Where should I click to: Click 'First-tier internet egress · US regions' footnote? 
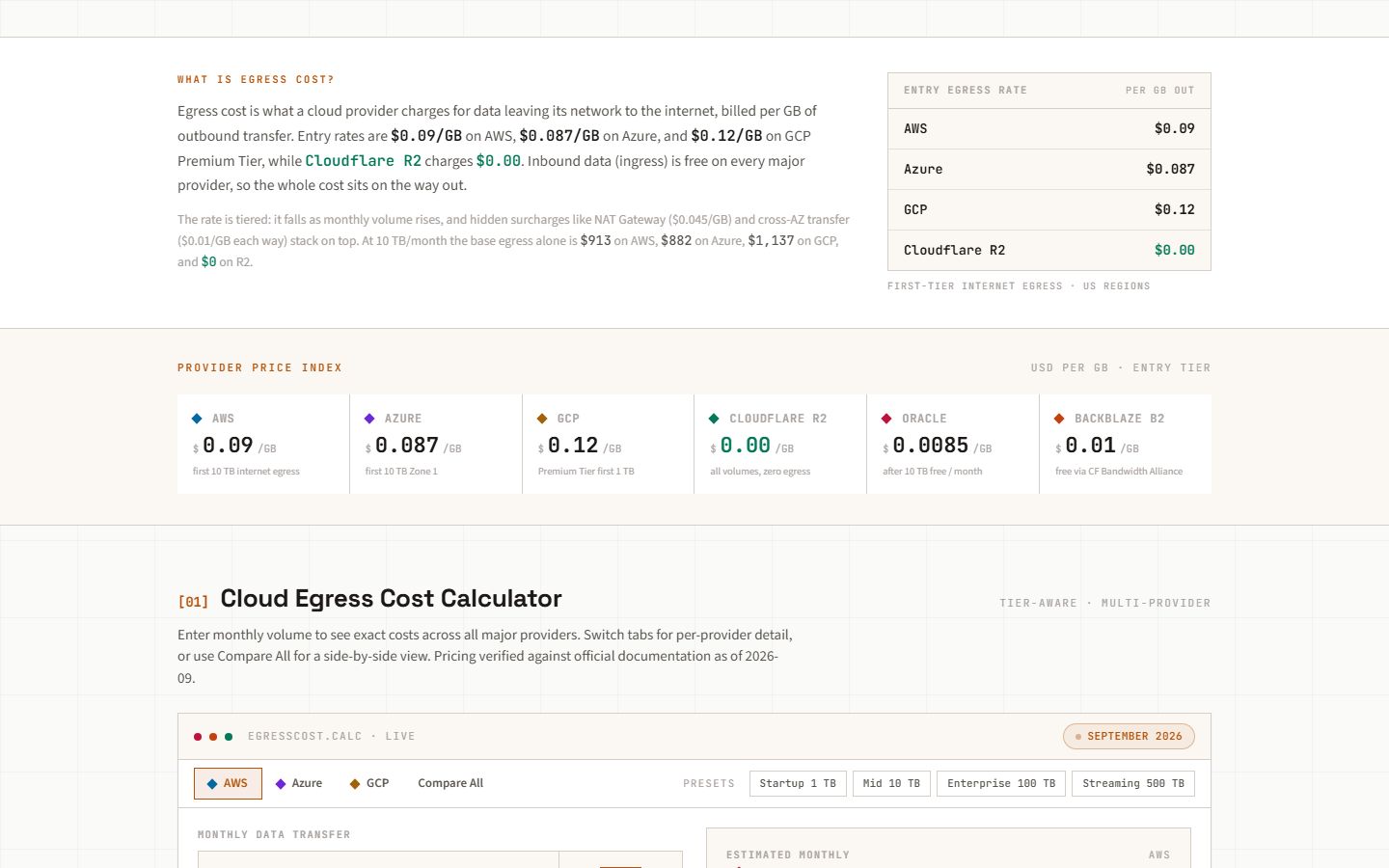tap(1019, 286)
